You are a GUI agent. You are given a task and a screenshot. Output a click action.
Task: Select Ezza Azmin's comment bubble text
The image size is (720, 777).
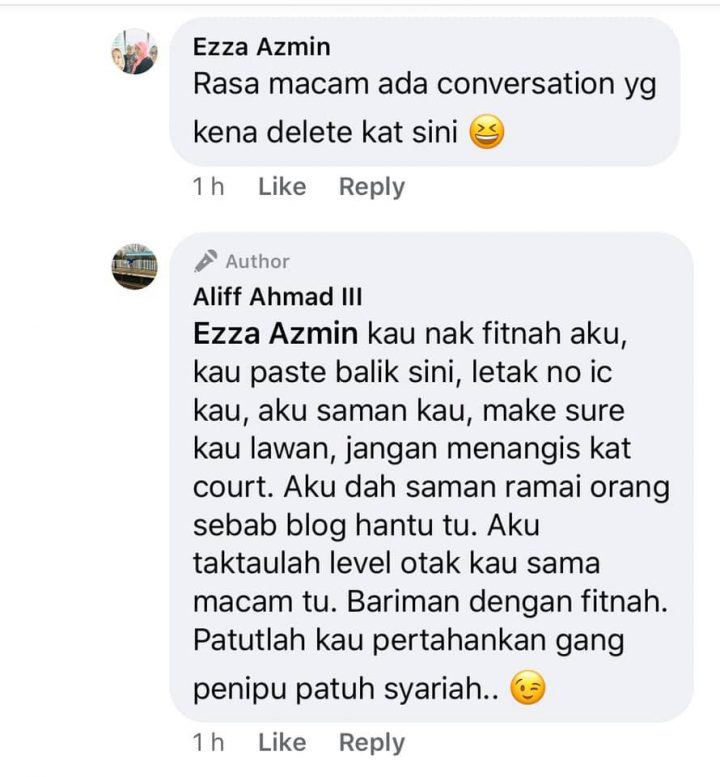tap(425, 108)
